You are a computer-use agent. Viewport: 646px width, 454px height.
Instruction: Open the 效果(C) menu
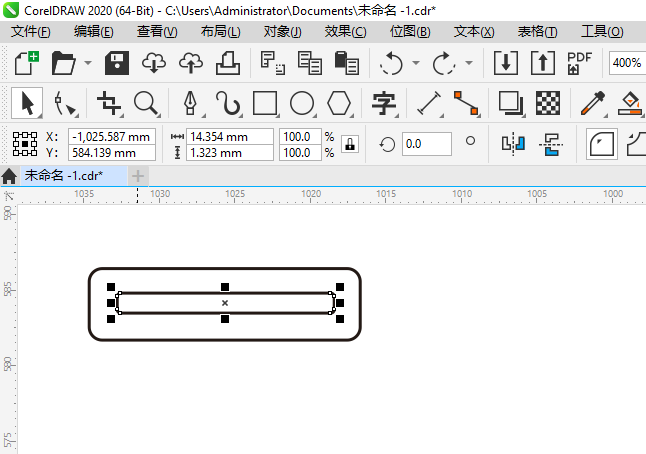pos(345,32)
